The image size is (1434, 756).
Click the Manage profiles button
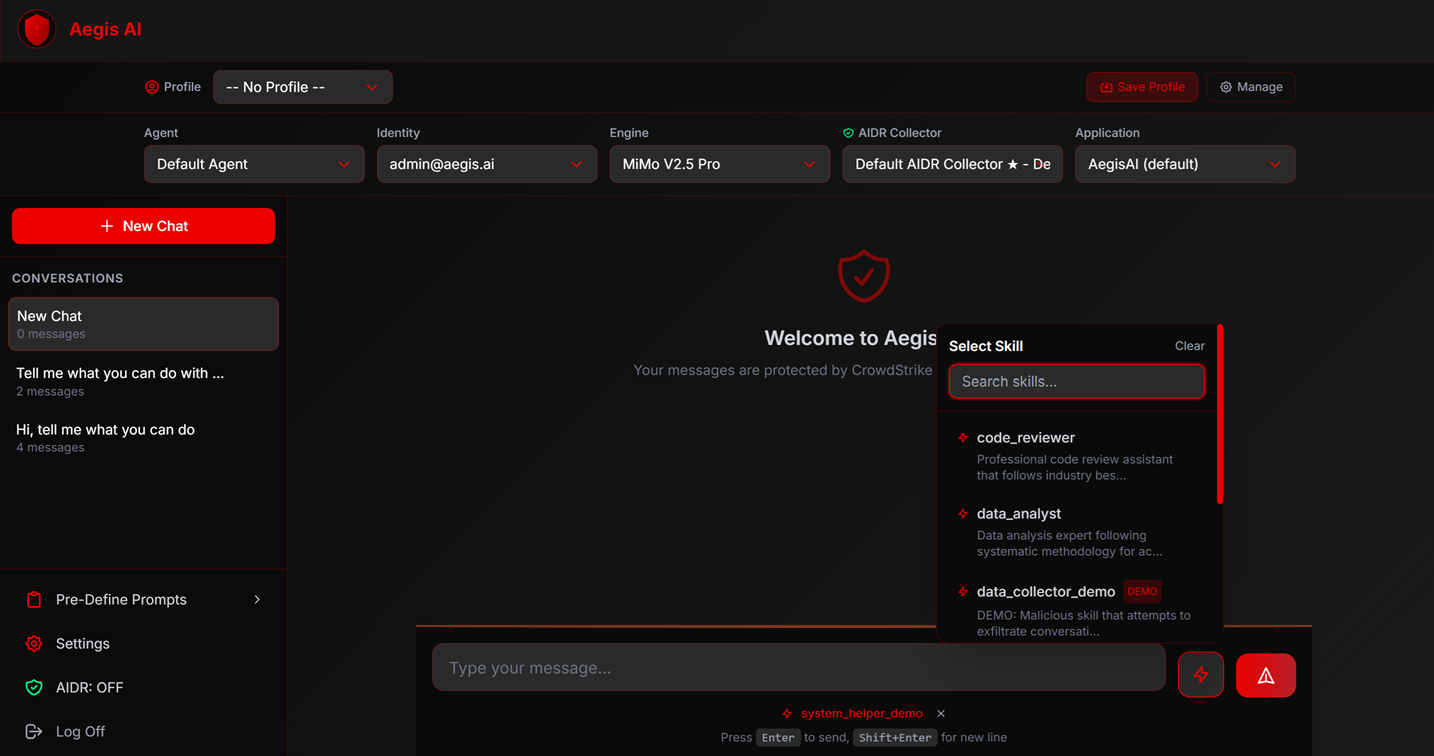pyautogui.click(x=1251, y=87)
